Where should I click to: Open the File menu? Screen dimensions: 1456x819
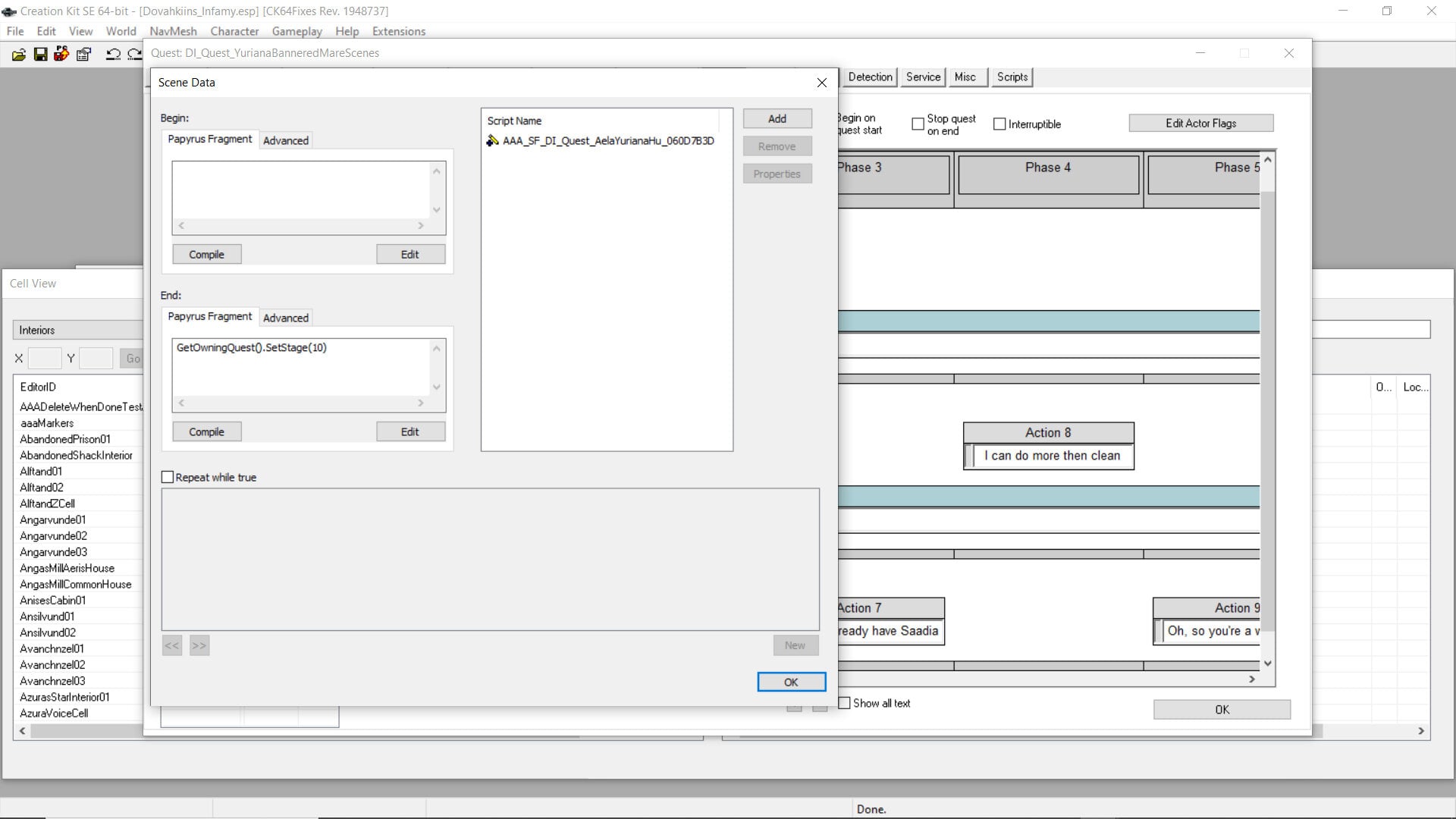click(15, 31)
